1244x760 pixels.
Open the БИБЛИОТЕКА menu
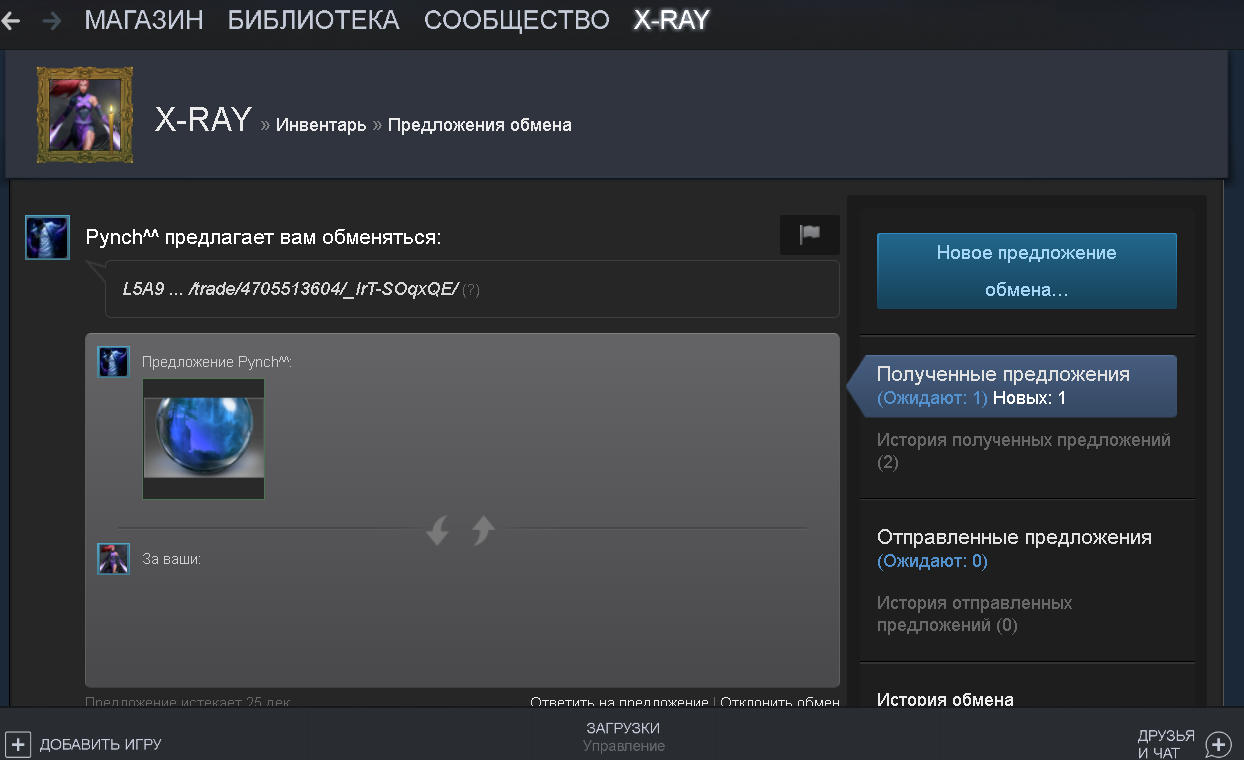tap(314, 20)
